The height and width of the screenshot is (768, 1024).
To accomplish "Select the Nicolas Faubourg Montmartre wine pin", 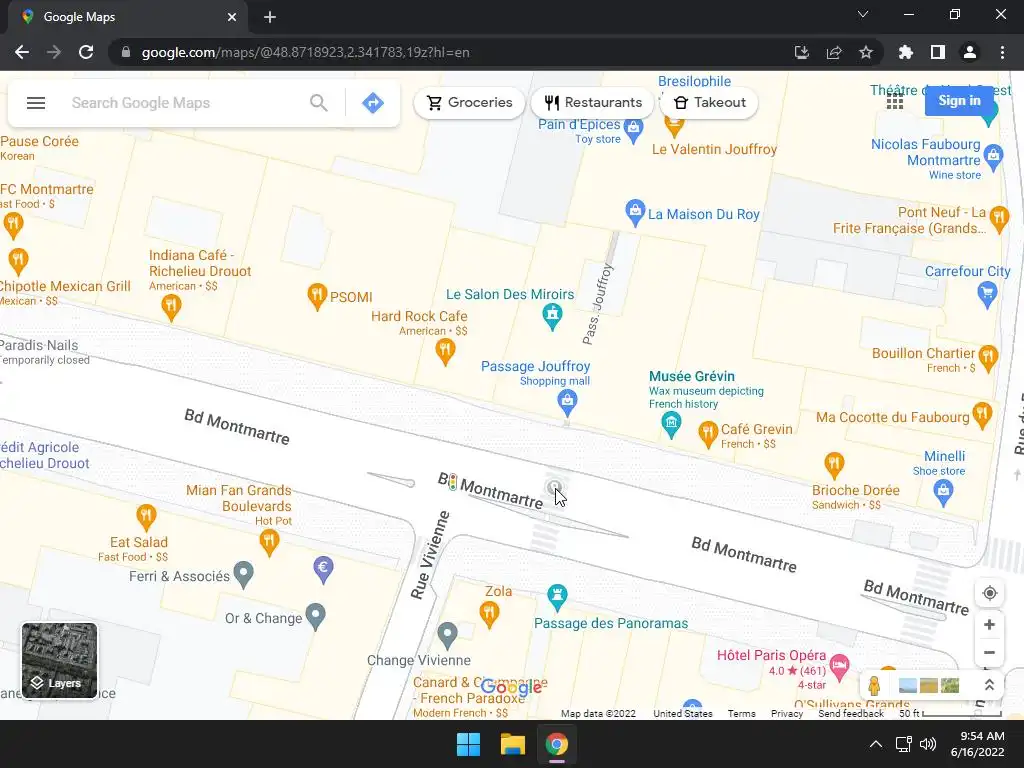I will point(993,157).
